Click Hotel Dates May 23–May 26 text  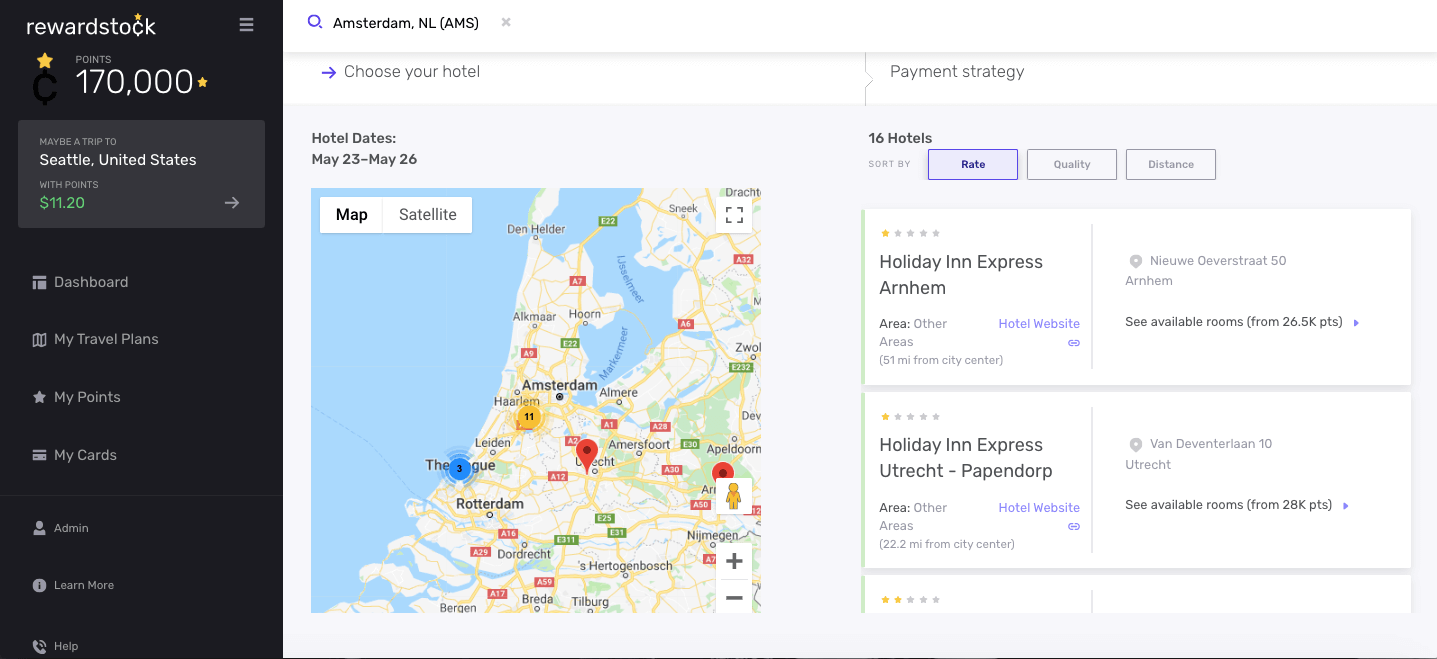tap(364, 149)
